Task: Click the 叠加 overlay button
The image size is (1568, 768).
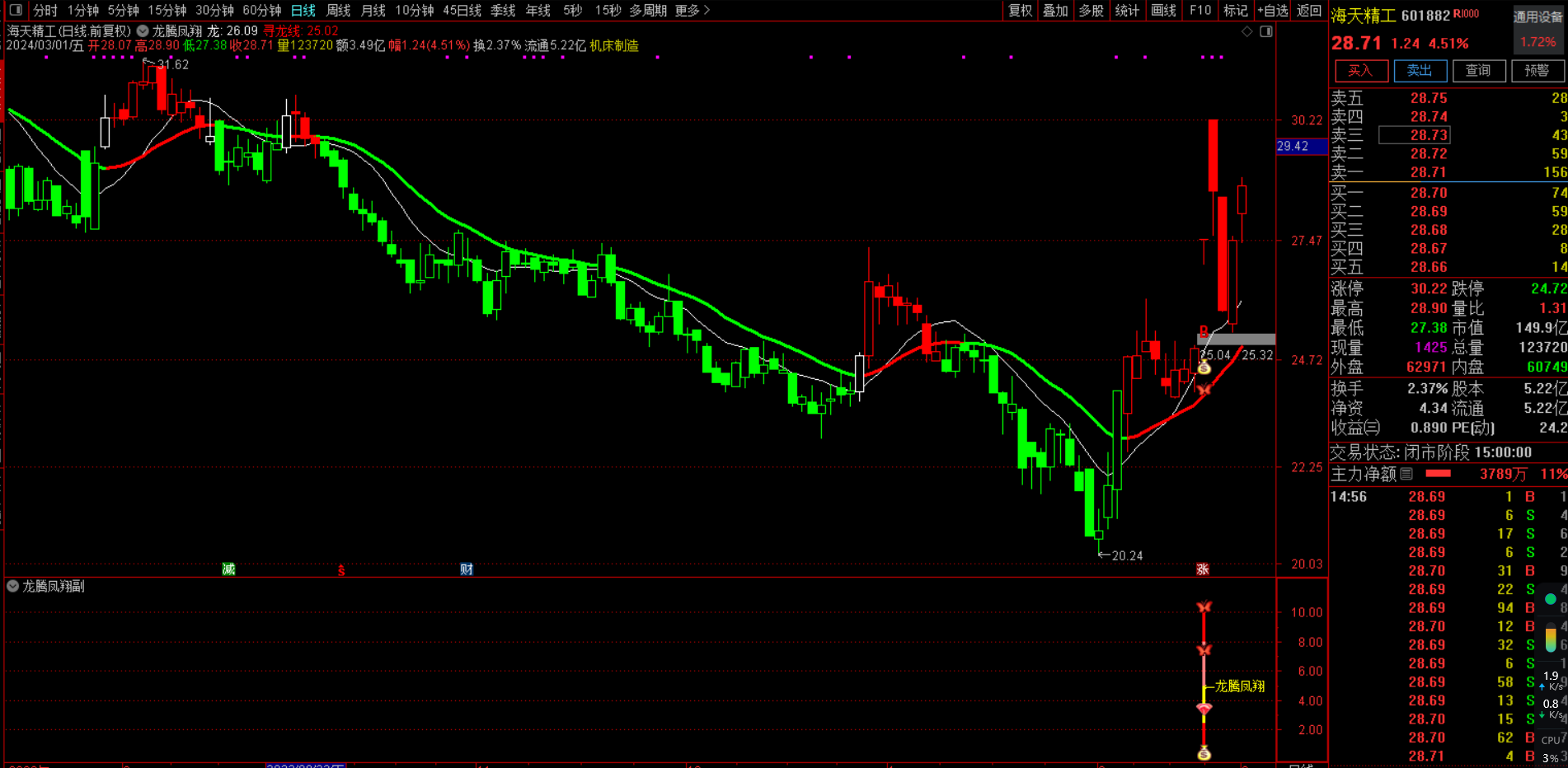Action: click(1056, 10)
